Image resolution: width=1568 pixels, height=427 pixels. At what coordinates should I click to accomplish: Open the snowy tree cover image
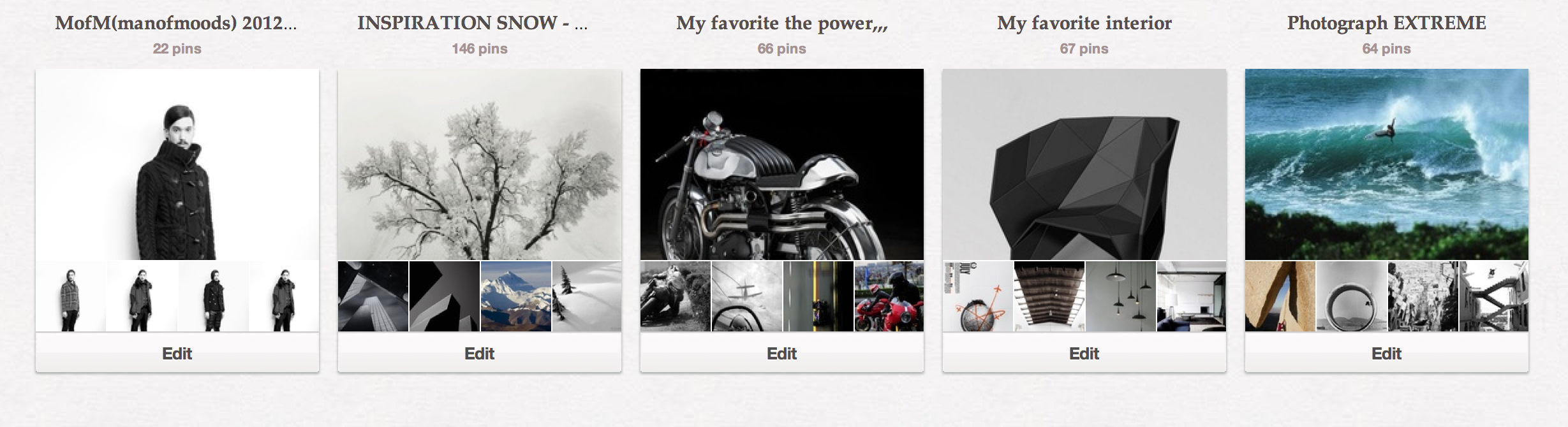tap(480, 164)
